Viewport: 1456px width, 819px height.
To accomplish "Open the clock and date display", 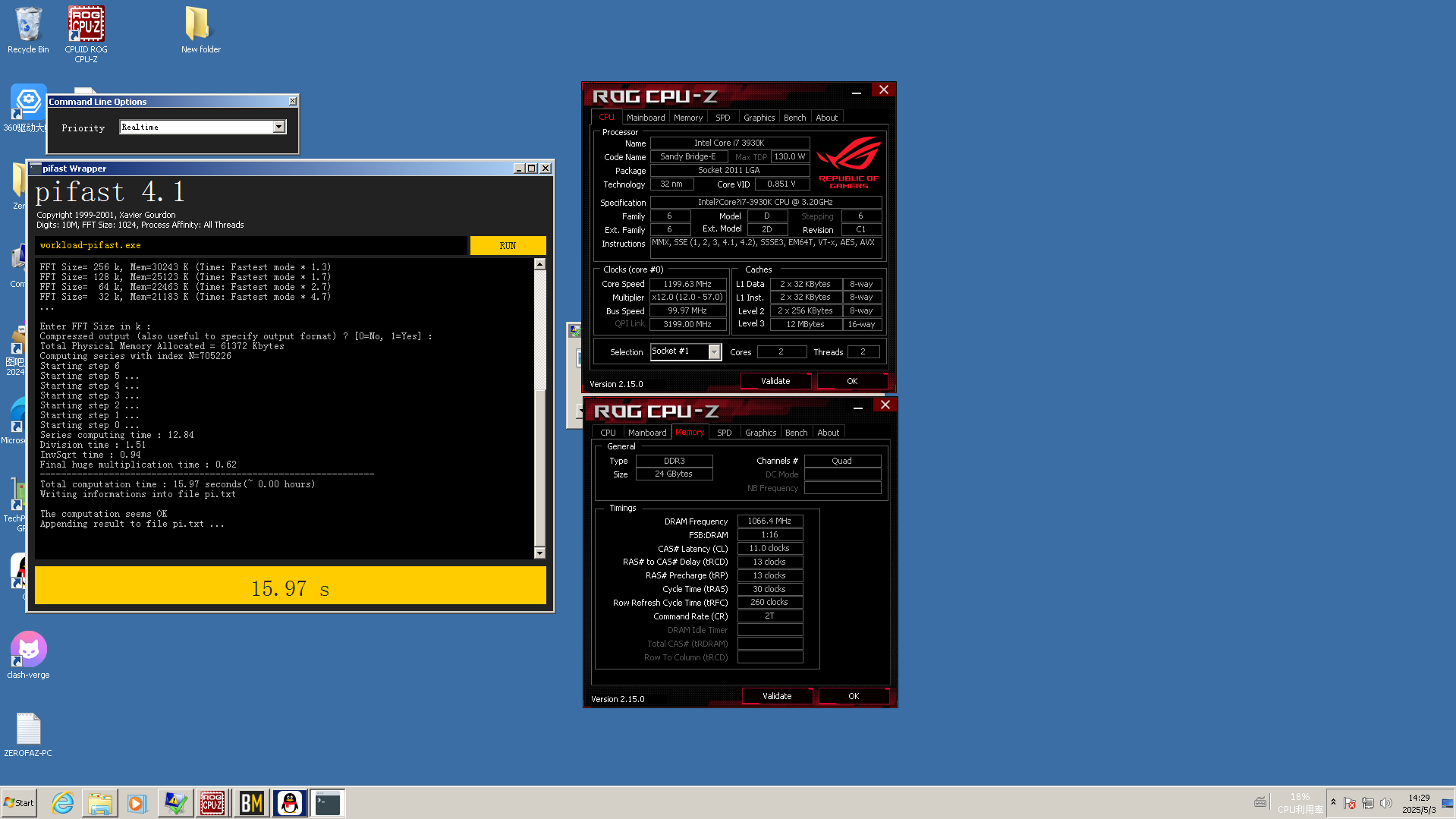I will pyautogui.click(x=1419, y=804).
